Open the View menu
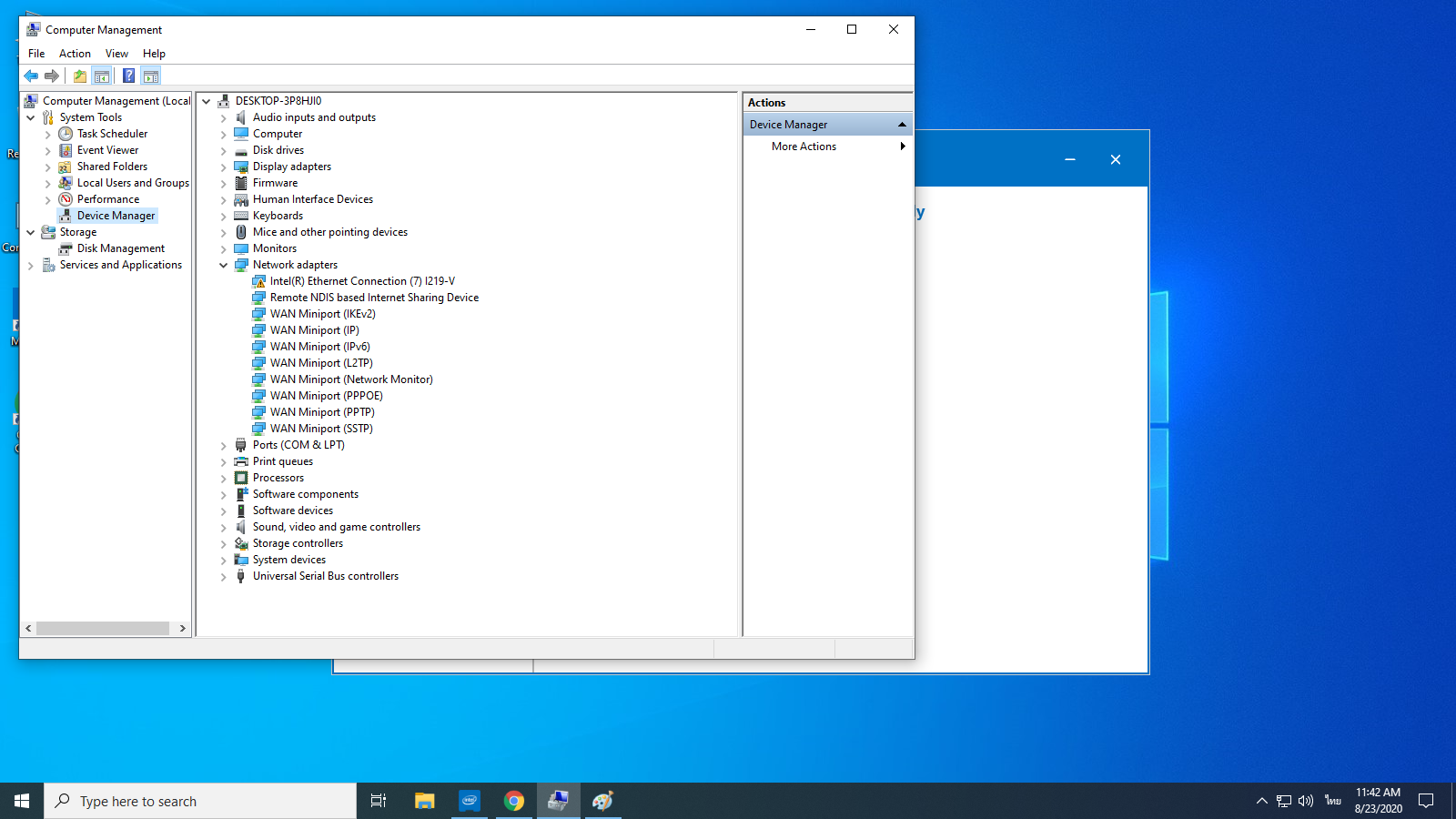Image resolution: width=1456 pixels, height=819 pixels. coord(116,54)
